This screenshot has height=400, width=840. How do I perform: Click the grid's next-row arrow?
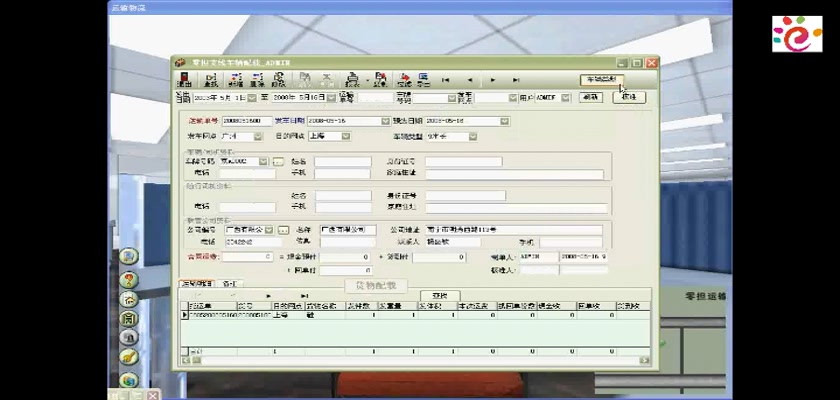click(269, 296)
